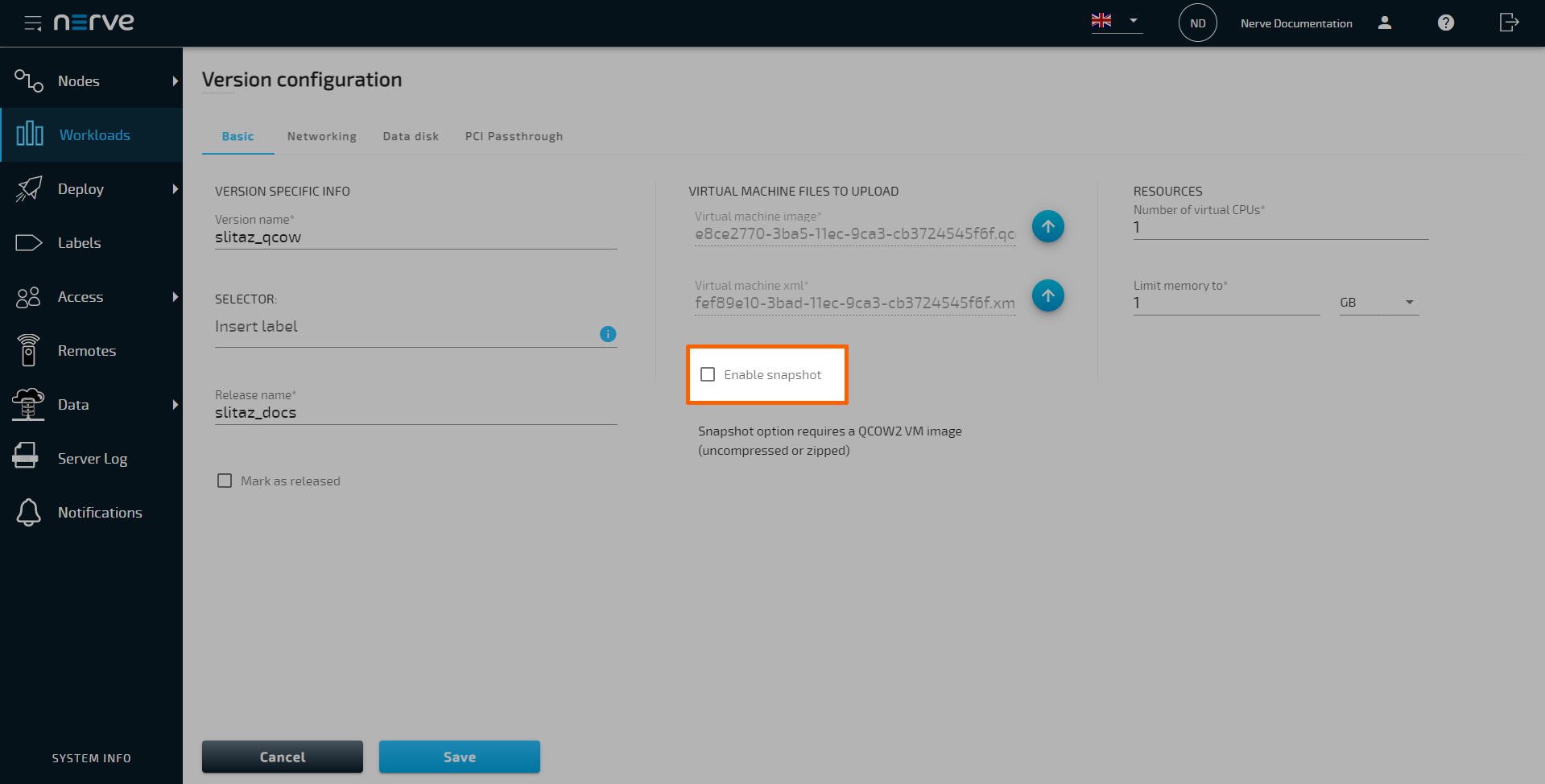
Task: Expand the Access submenu chevron
Action: (x=176, y=296)
